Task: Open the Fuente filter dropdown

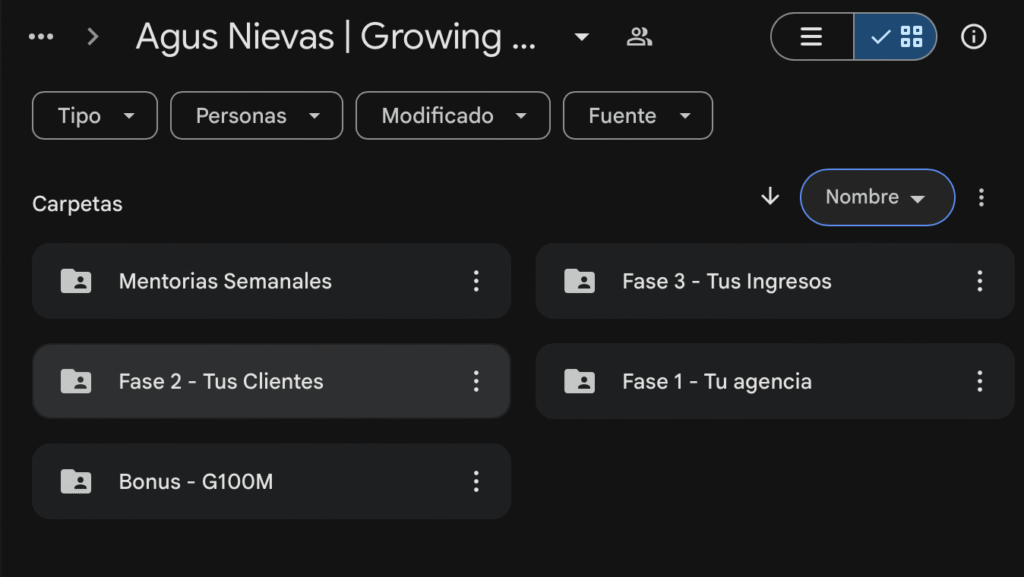Action: (x=638, y=116)
